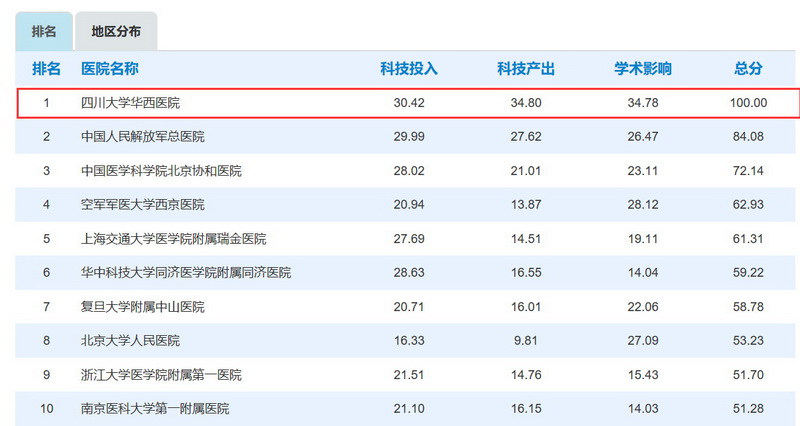Sort by 学术影响 column header
This screenshot has height=426, width=800.
[643, 68]
